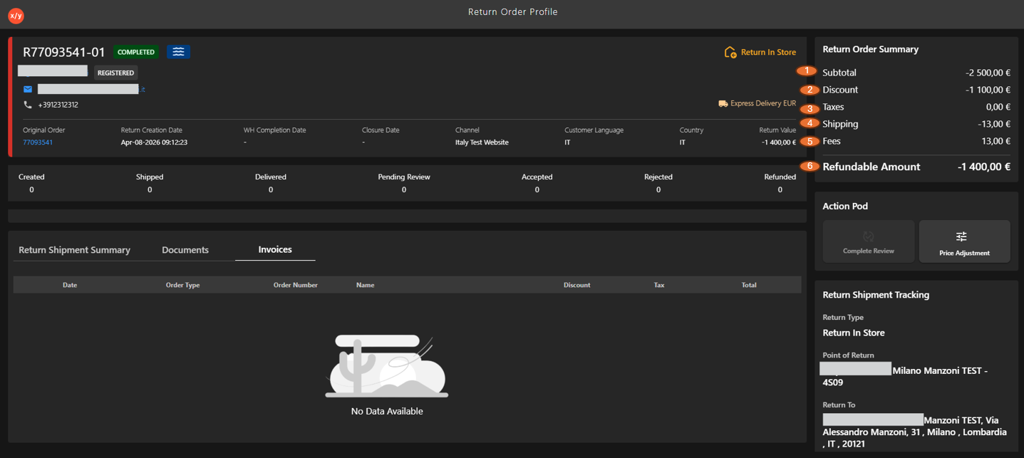This screenshot has width=1024, height=458.
Task: Click the Return In Store house icon
Action: (x=731, y=52)
